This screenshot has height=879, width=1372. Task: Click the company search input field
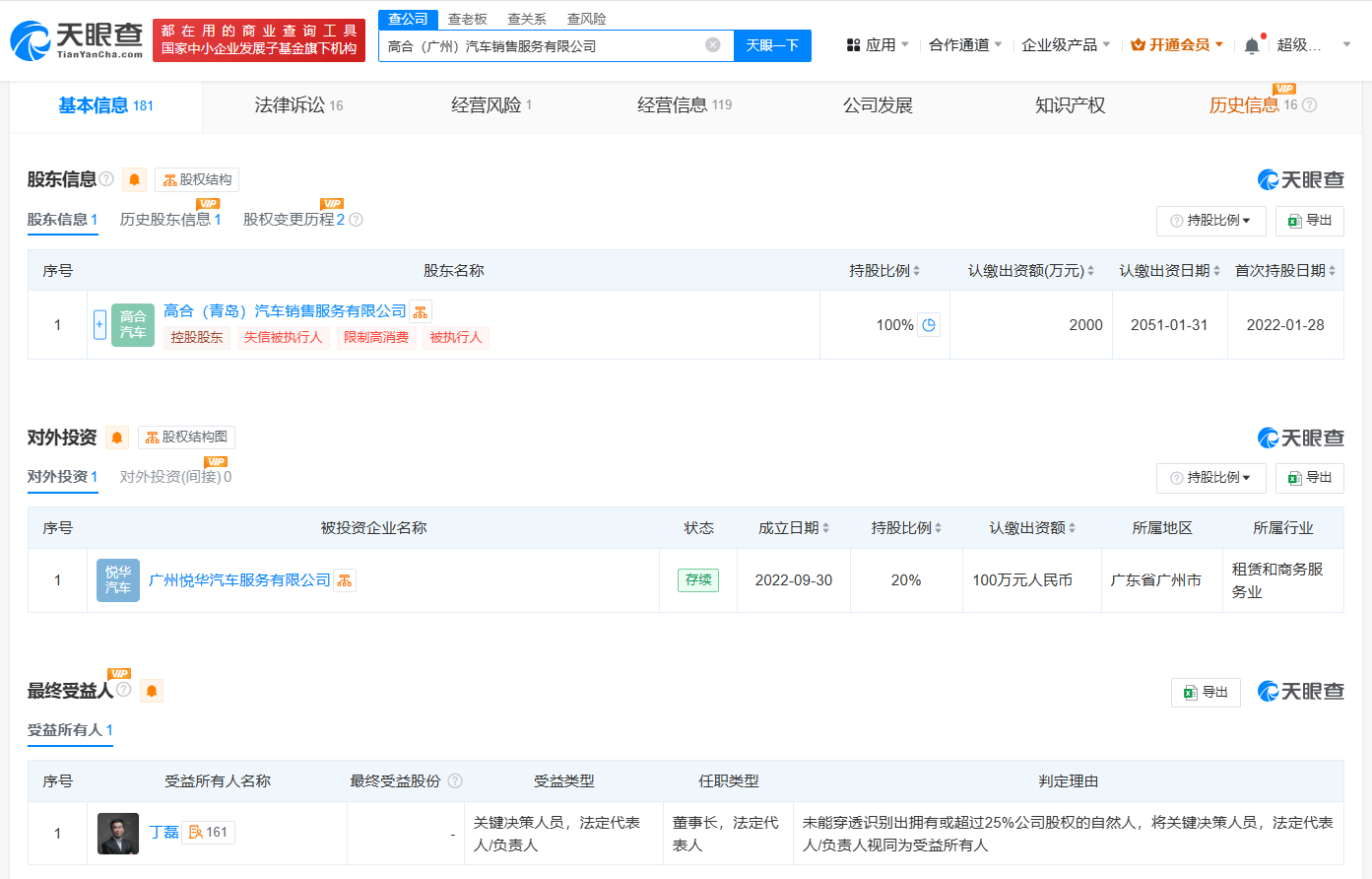542,45
